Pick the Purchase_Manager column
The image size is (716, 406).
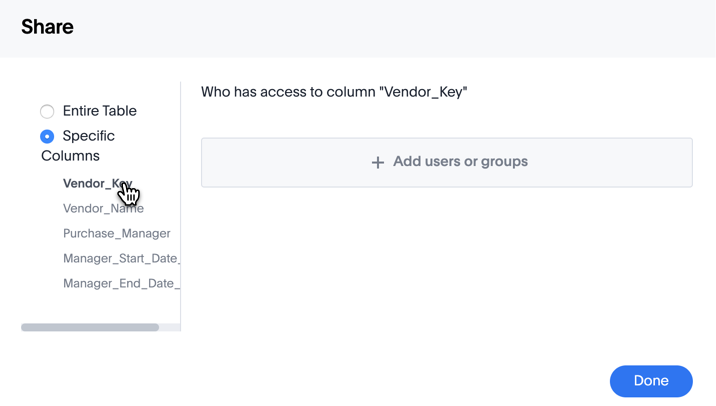tap(116, 233)
